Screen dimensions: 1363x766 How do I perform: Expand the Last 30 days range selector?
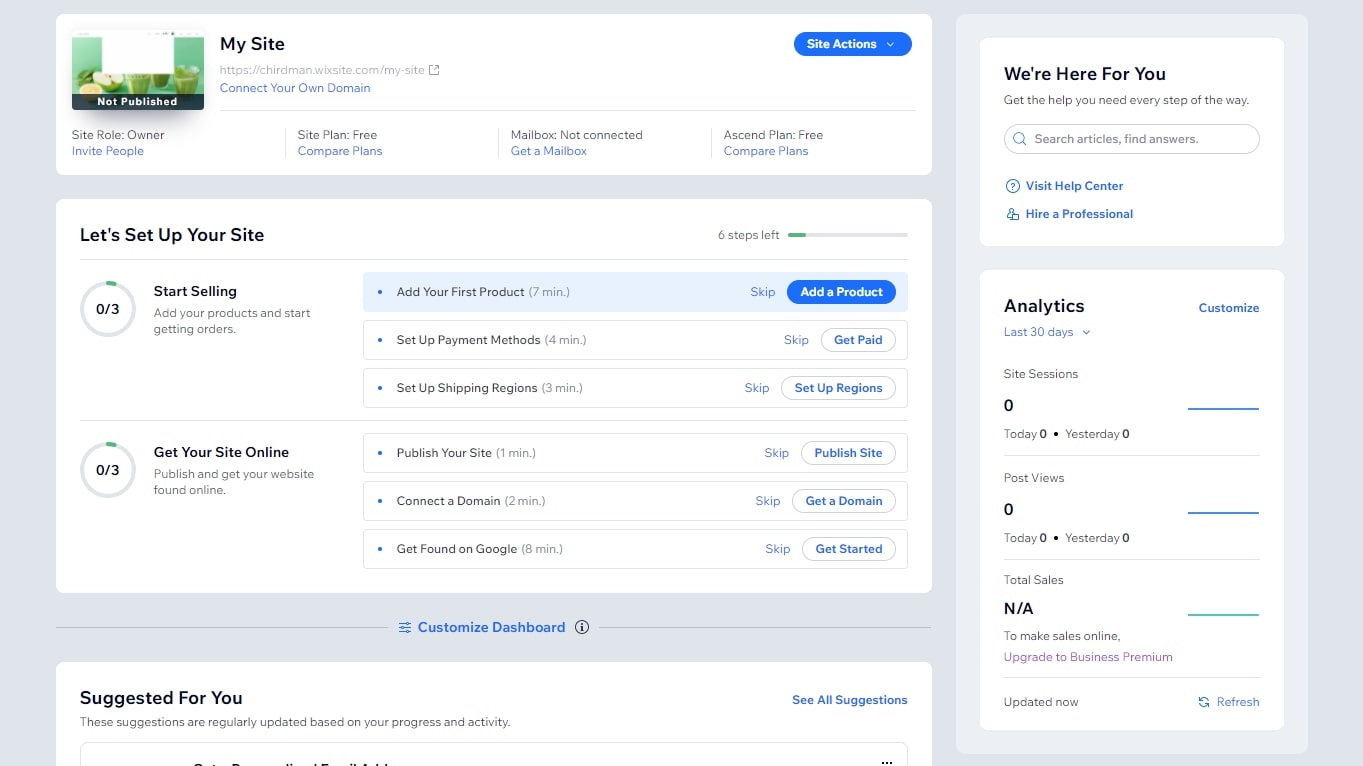[1047, 332]
